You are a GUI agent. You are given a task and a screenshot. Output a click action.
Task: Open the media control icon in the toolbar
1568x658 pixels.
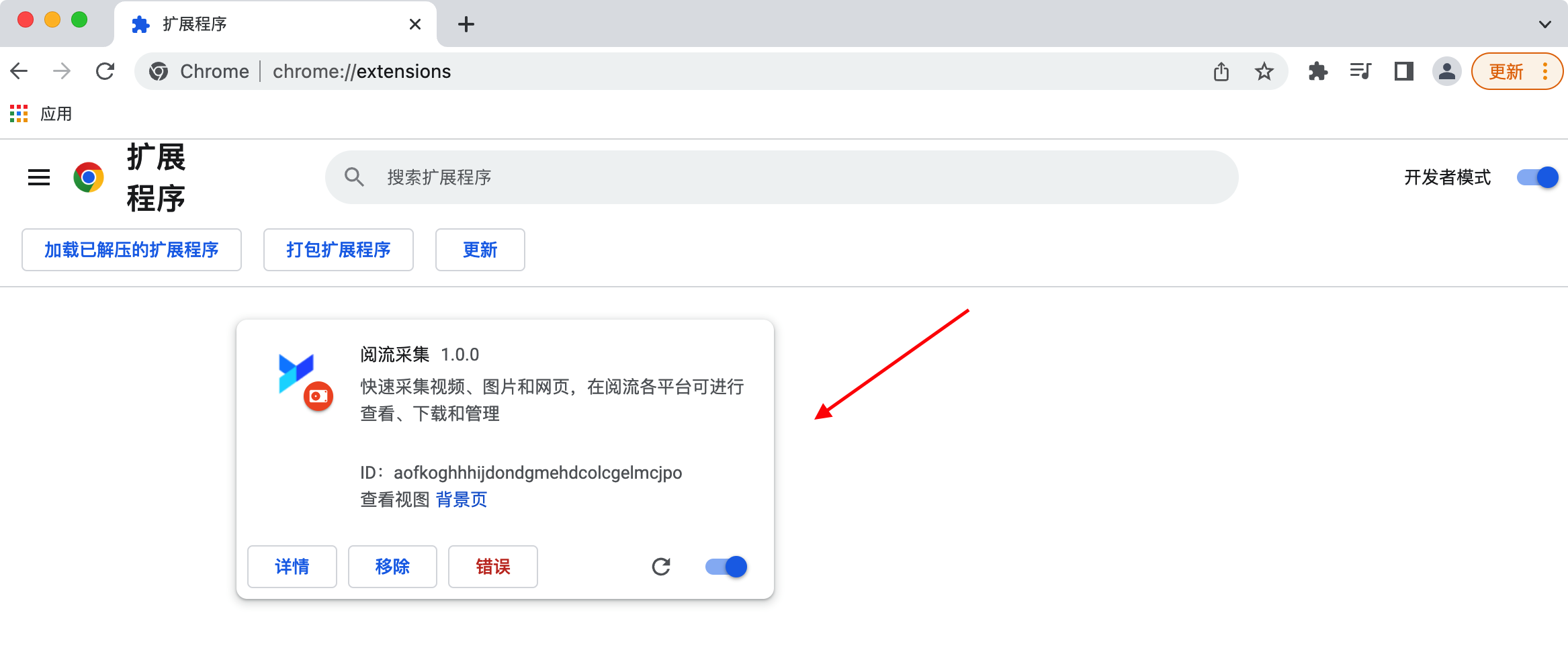1360,71
